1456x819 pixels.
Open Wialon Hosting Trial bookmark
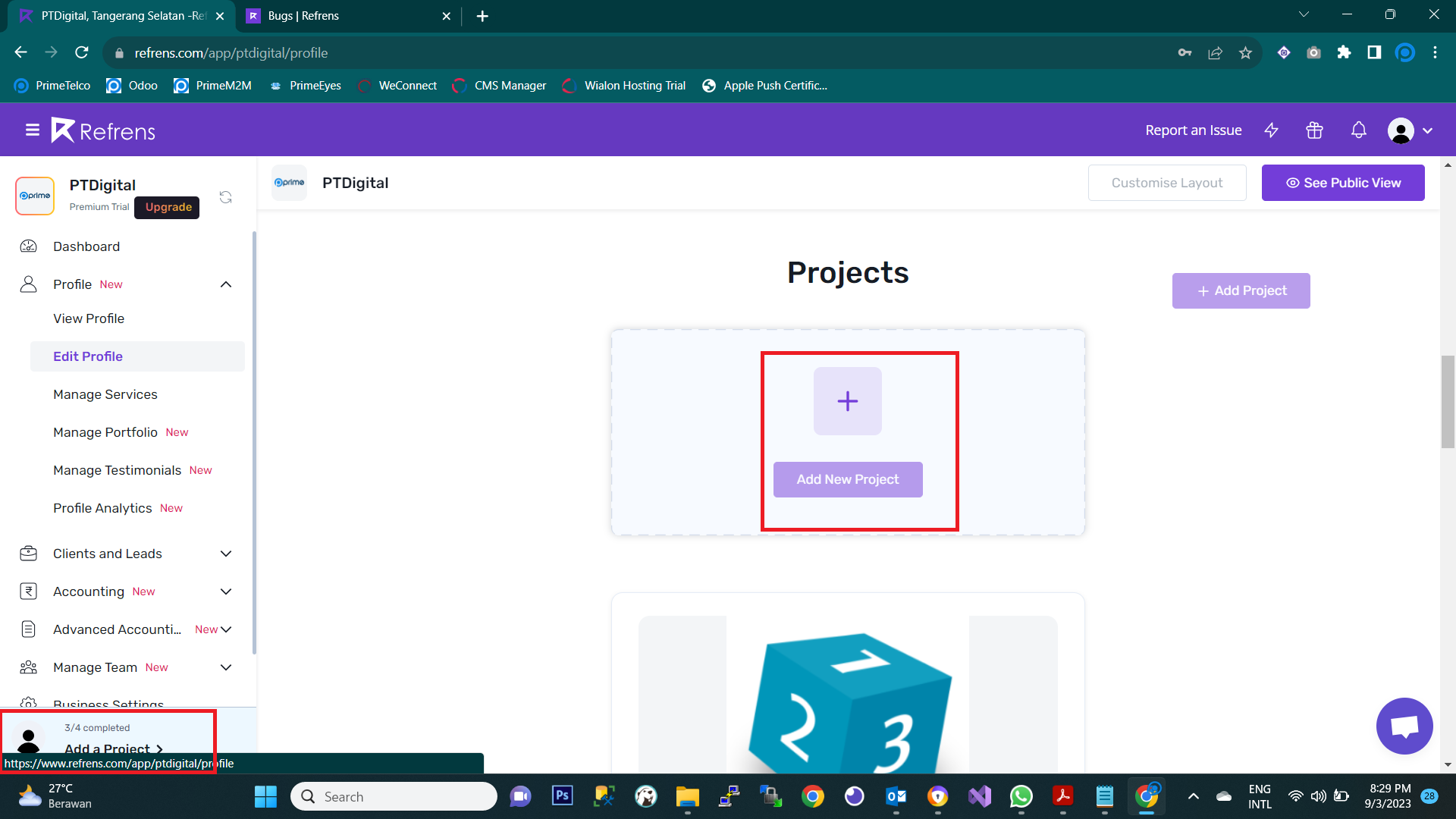click(624, 86)
